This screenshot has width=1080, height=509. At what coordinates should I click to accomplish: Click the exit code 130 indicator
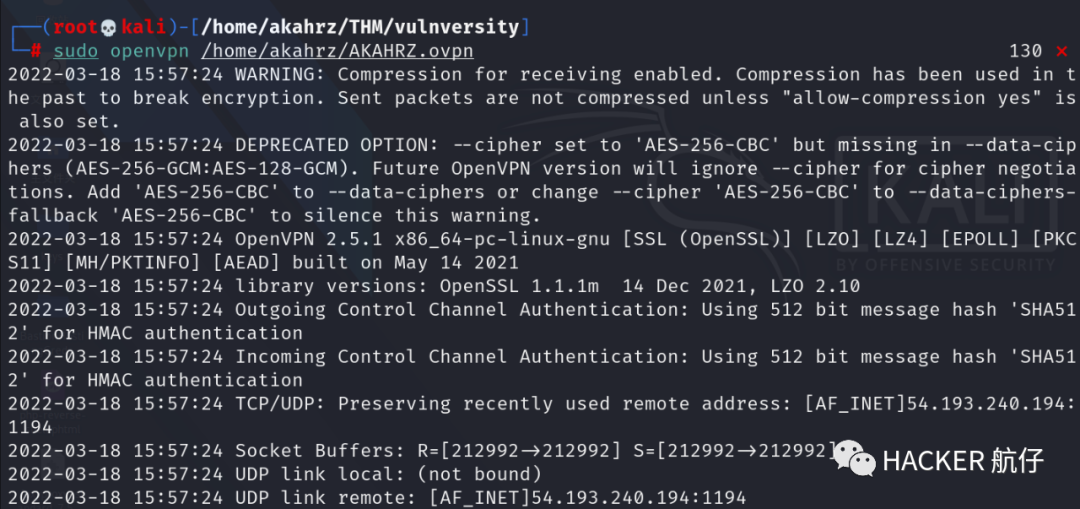[x=1025, y=51]
